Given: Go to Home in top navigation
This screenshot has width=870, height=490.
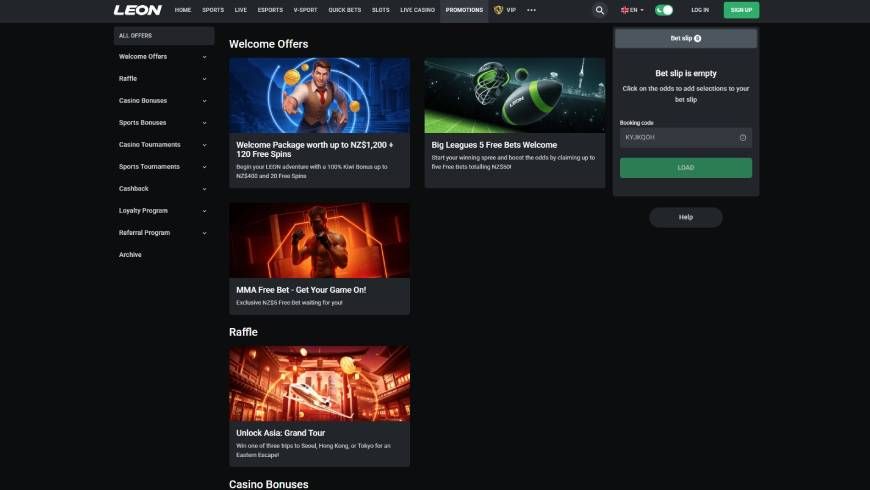Looking at the screenshot, I should [x=183, y=10].
